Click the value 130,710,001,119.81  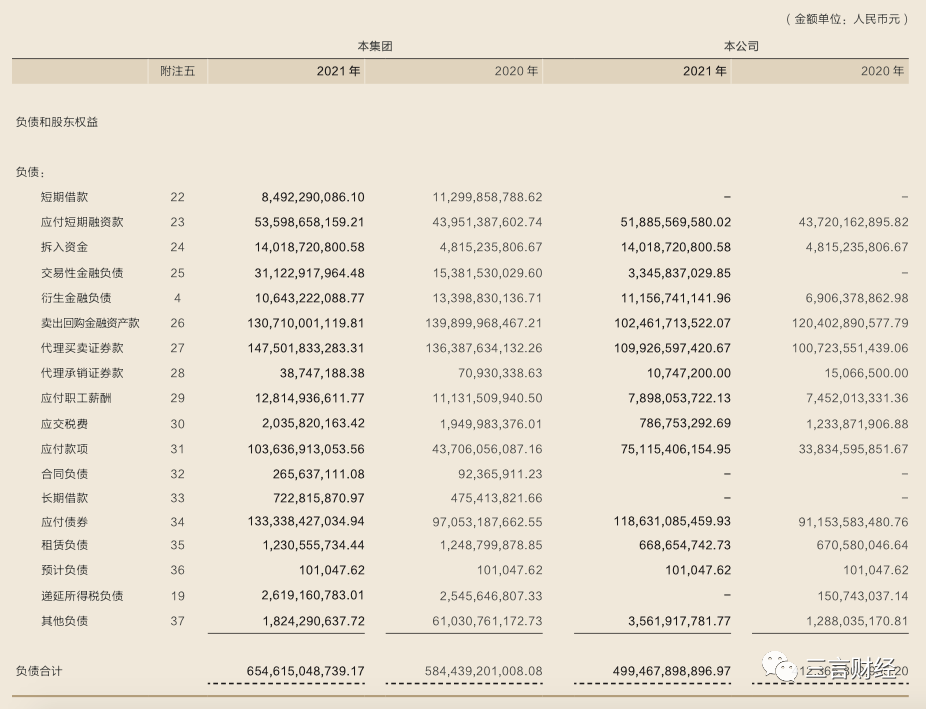[306, 323]
